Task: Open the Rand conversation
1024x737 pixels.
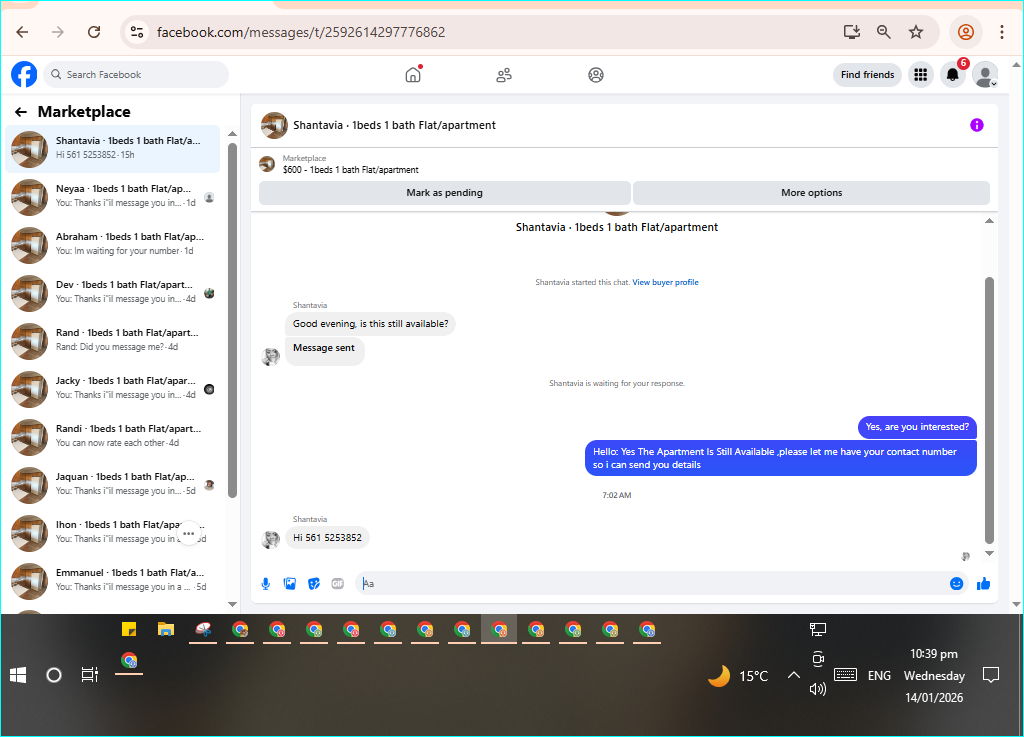Action: tap(114, 341)
